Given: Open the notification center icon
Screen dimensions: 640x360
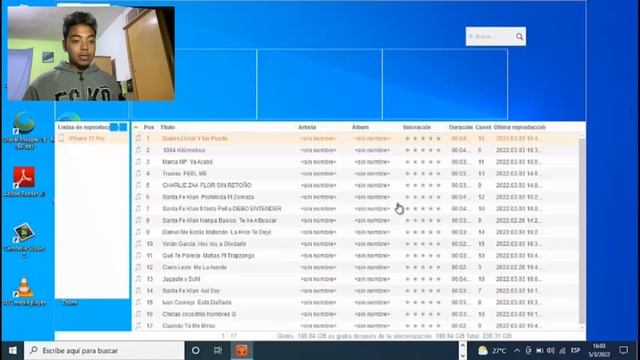Looking at the screenshot, I should [x=623, y=351].
